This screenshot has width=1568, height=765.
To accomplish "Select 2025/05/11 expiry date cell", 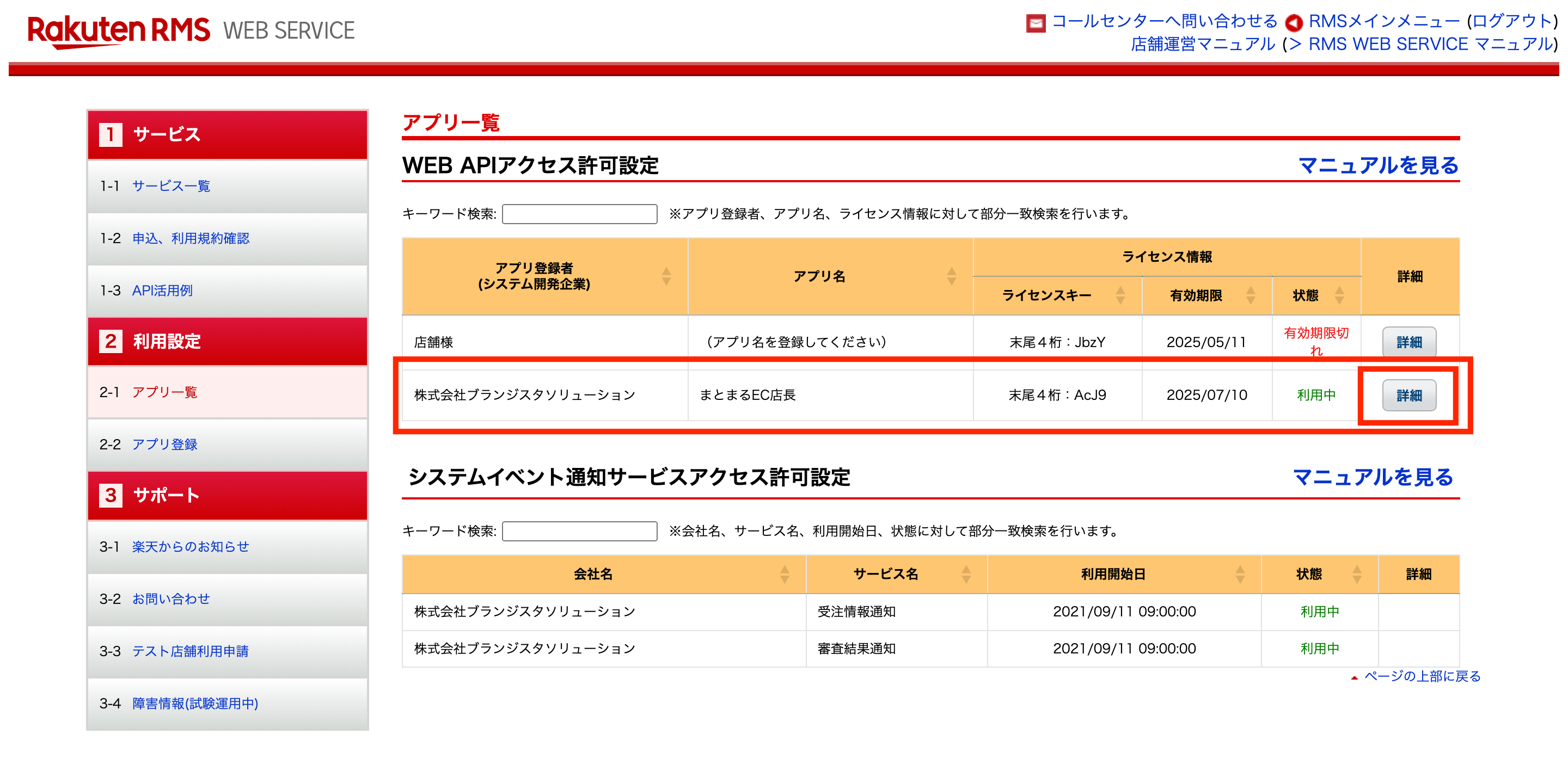I will point(1206,342).
